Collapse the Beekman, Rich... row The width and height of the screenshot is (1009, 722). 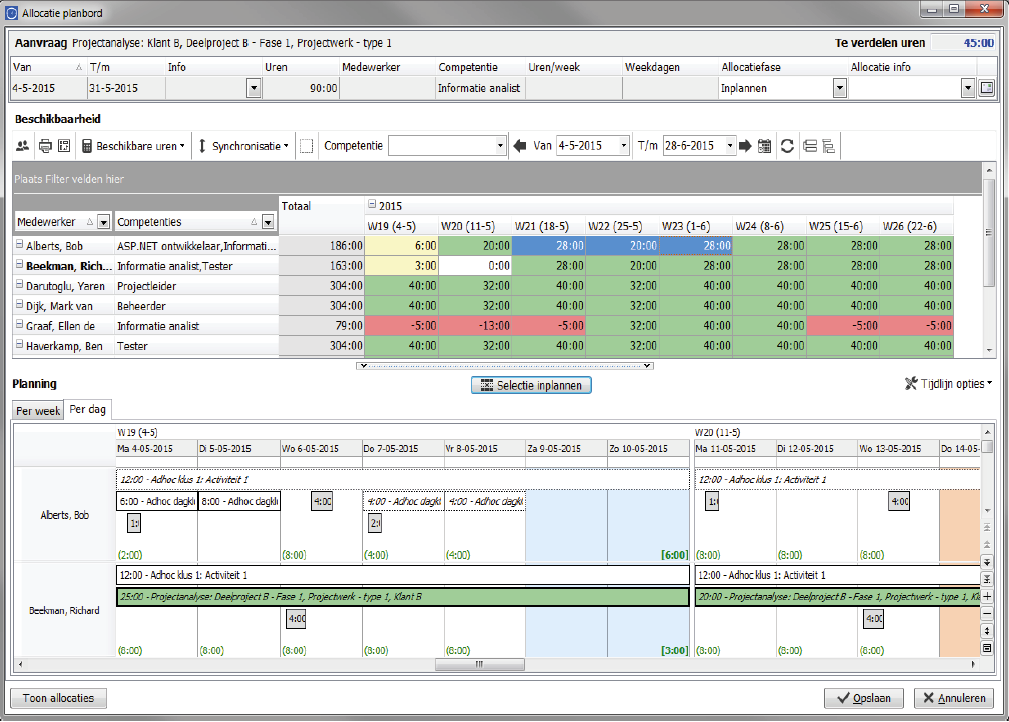click(x=19, y=264)
